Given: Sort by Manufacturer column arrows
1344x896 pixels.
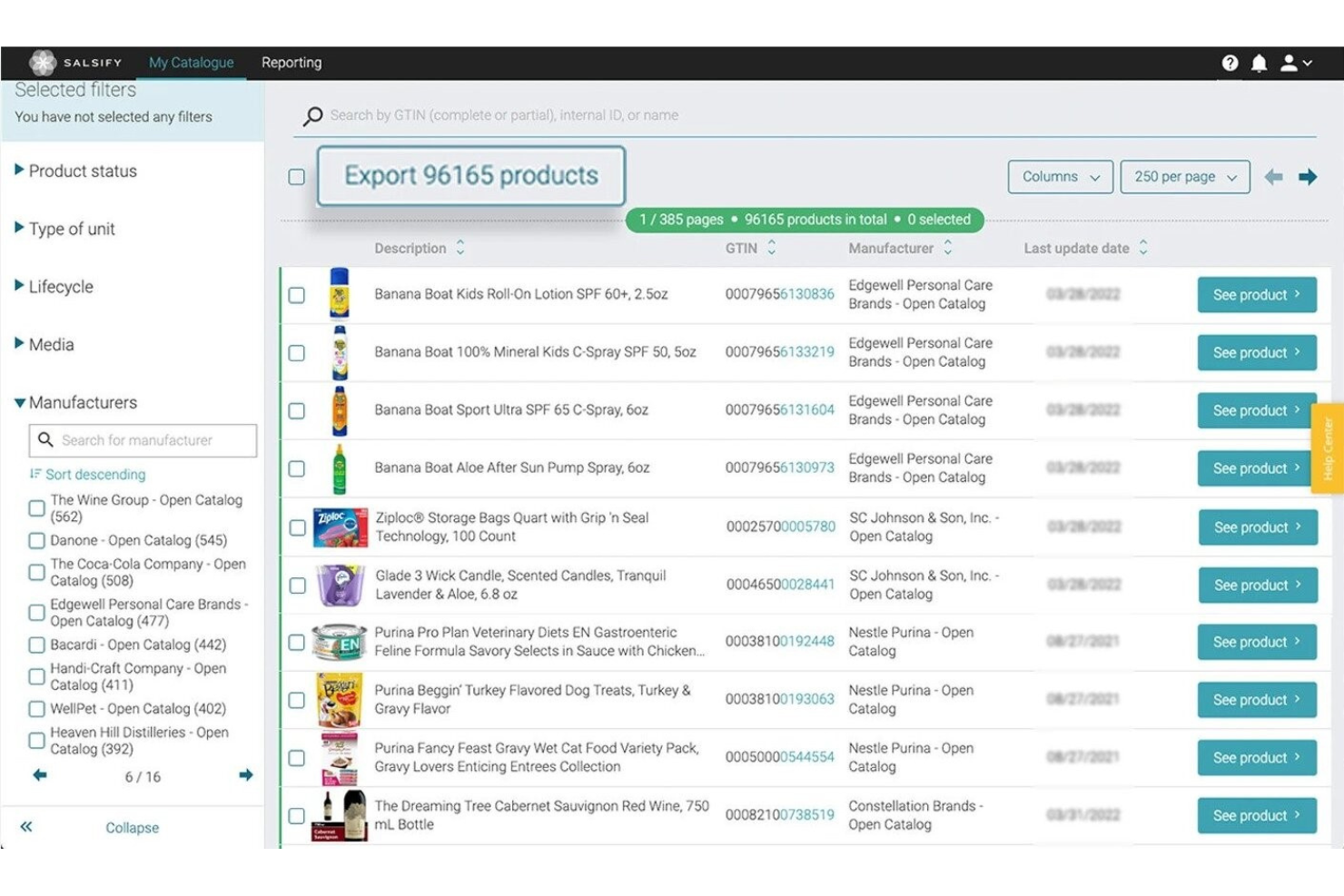Looking at the screenshot, I should tap(948, 248).
